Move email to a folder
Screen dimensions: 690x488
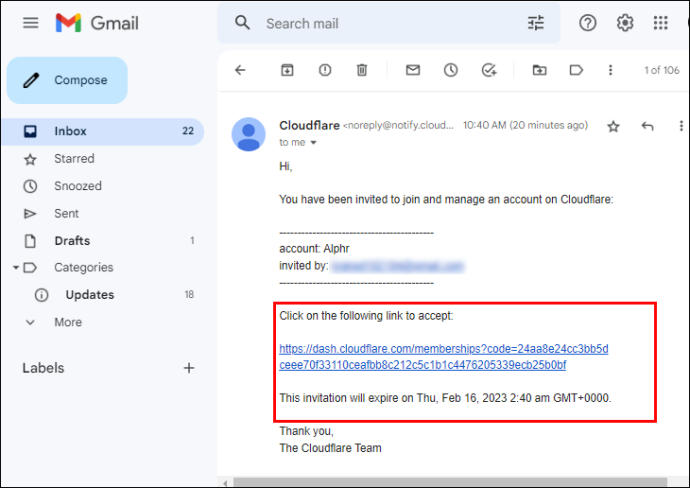coord(539,70)
